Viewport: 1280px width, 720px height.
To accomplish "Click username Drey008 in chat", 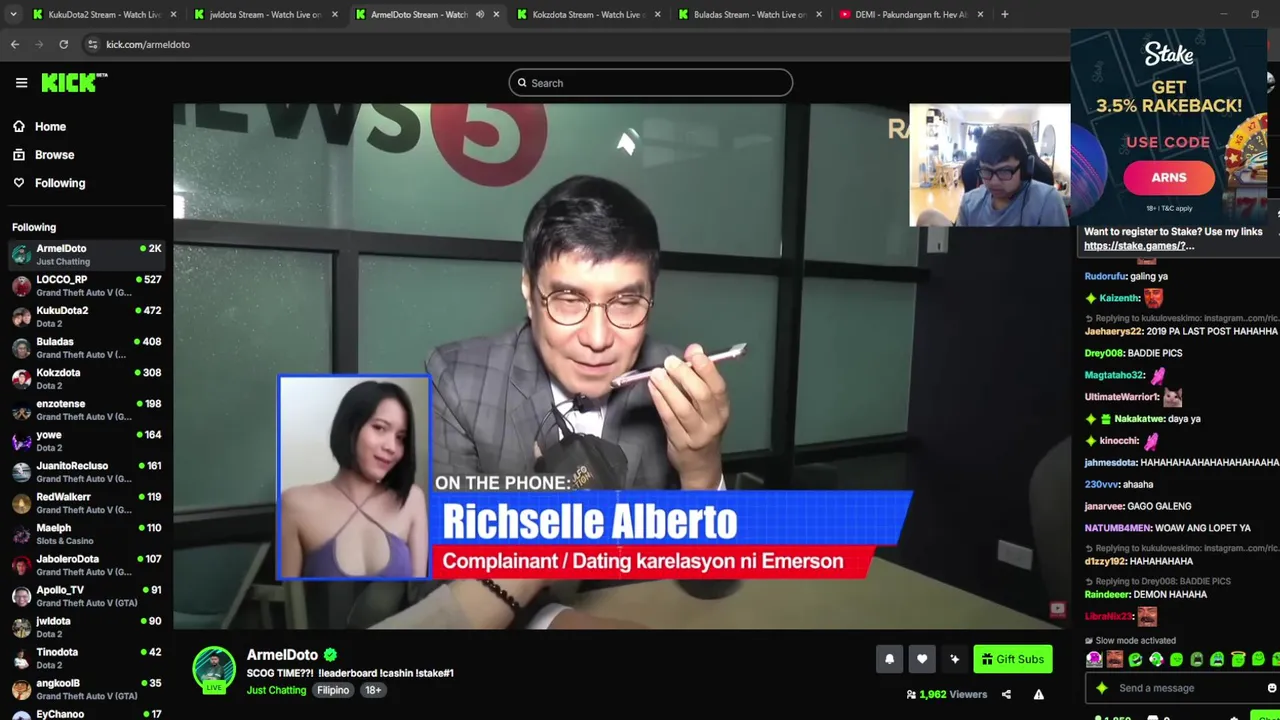I will click(1104, 353).
